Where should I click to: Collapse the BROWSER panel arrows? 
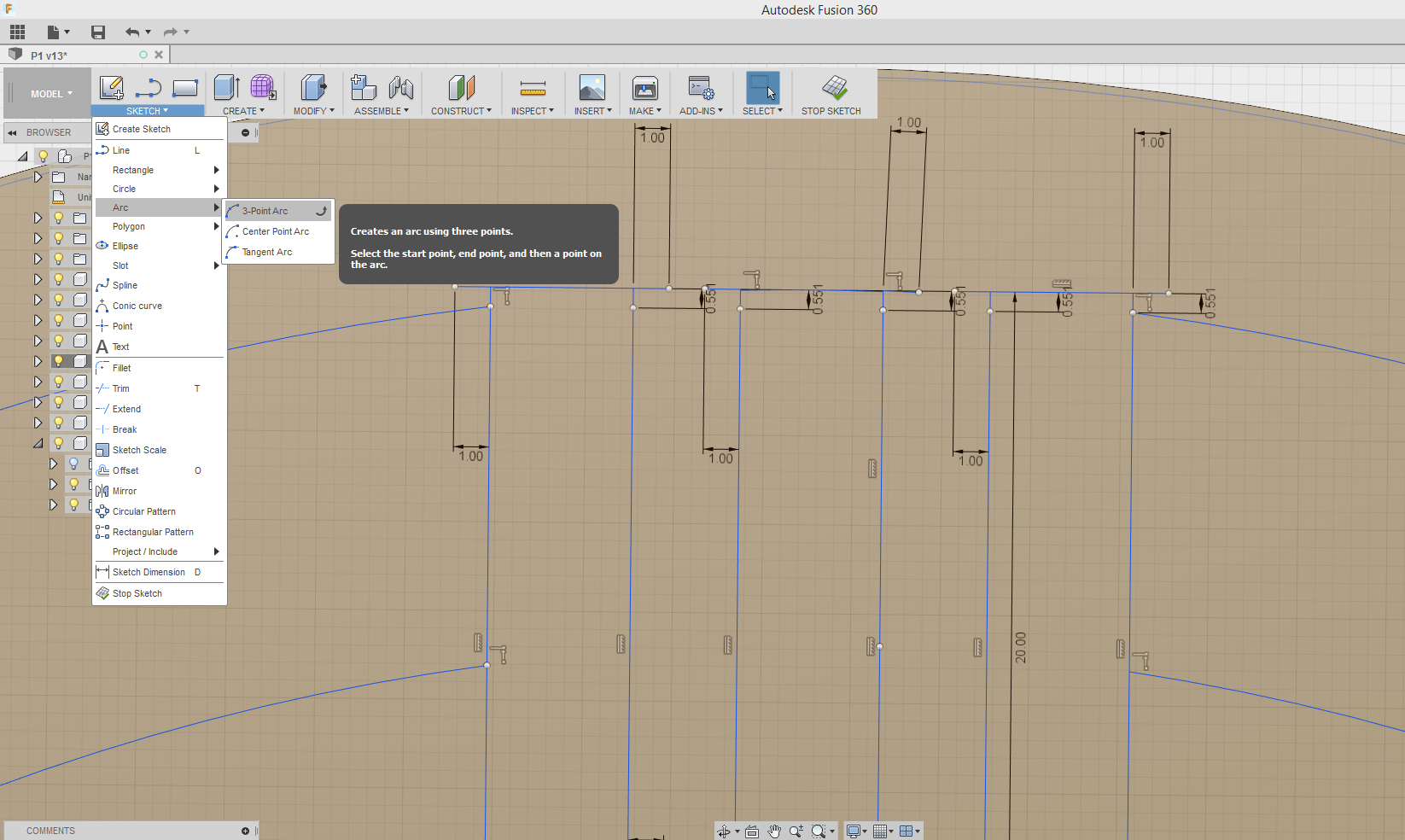[x=12, y=132]
